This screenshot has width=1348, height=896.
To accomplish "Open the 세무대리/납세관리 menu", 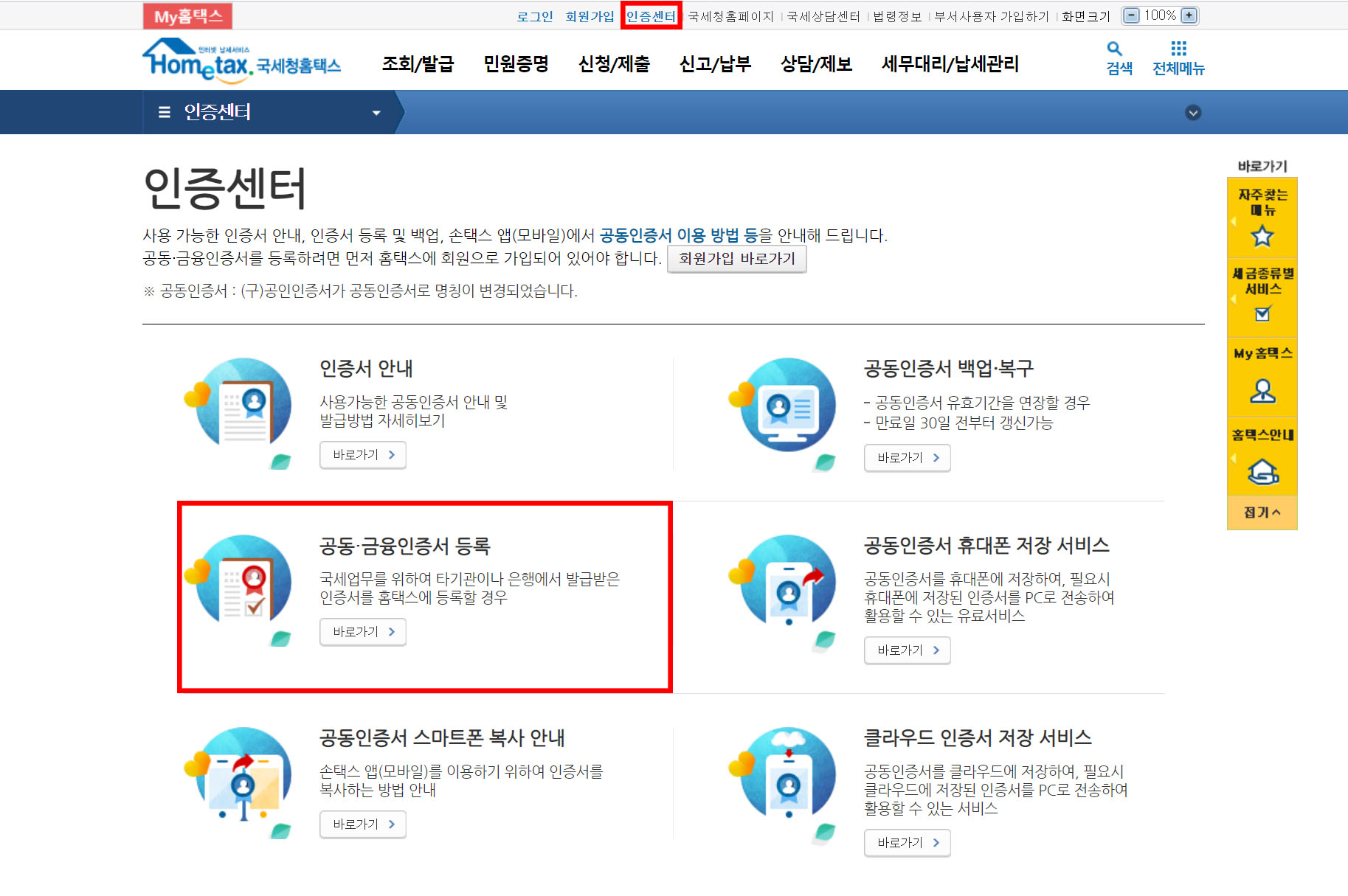I will 950,64.
